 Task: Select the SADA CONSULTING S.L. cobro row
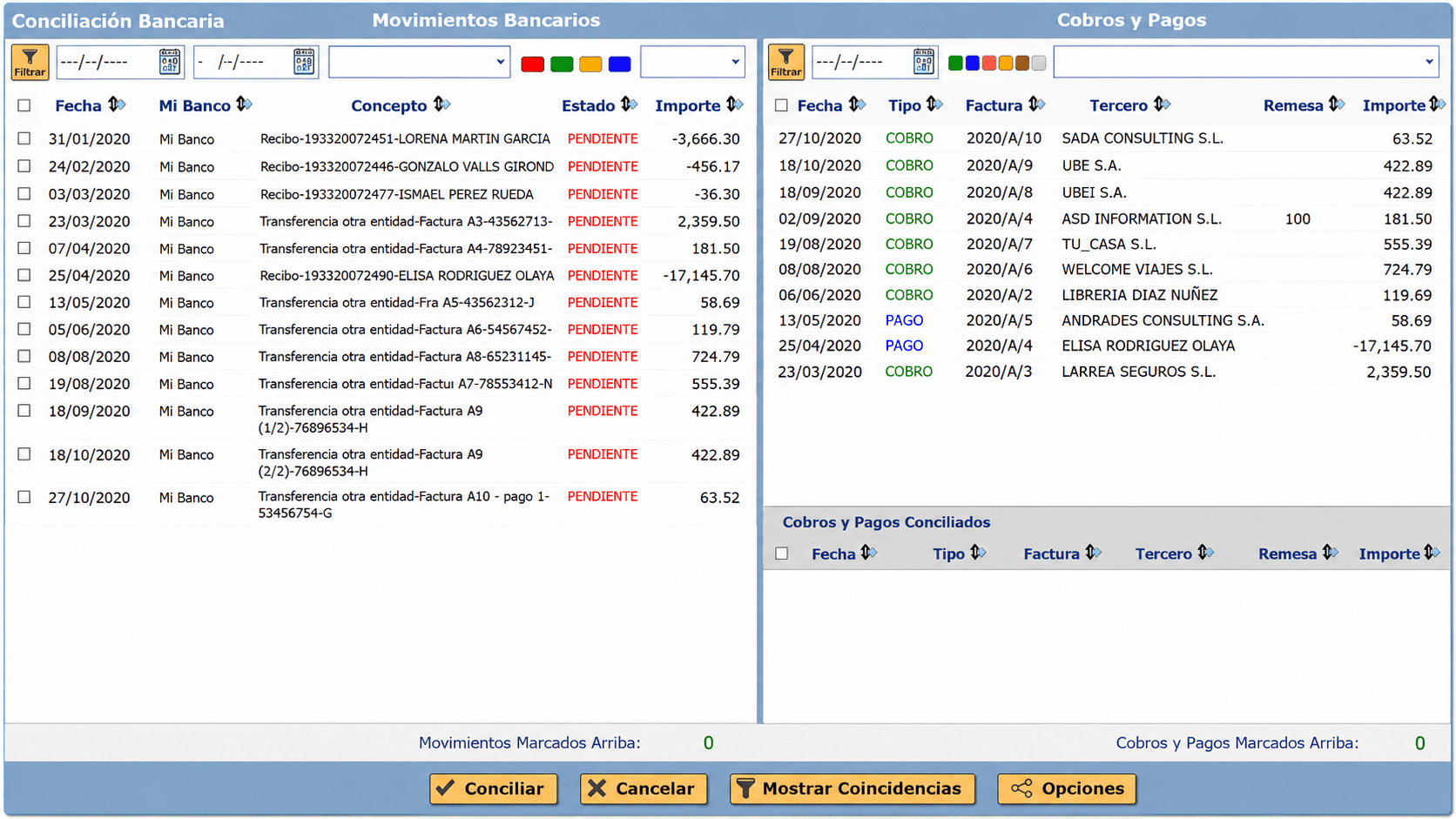tap(1106, 138)
